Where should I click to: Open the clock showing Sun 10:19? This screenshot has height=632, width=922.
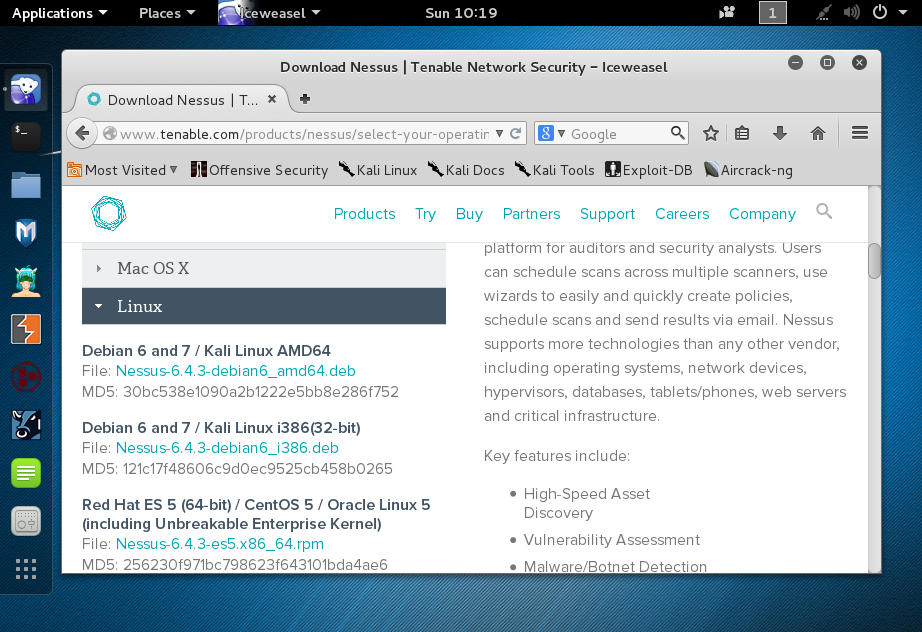461,13
